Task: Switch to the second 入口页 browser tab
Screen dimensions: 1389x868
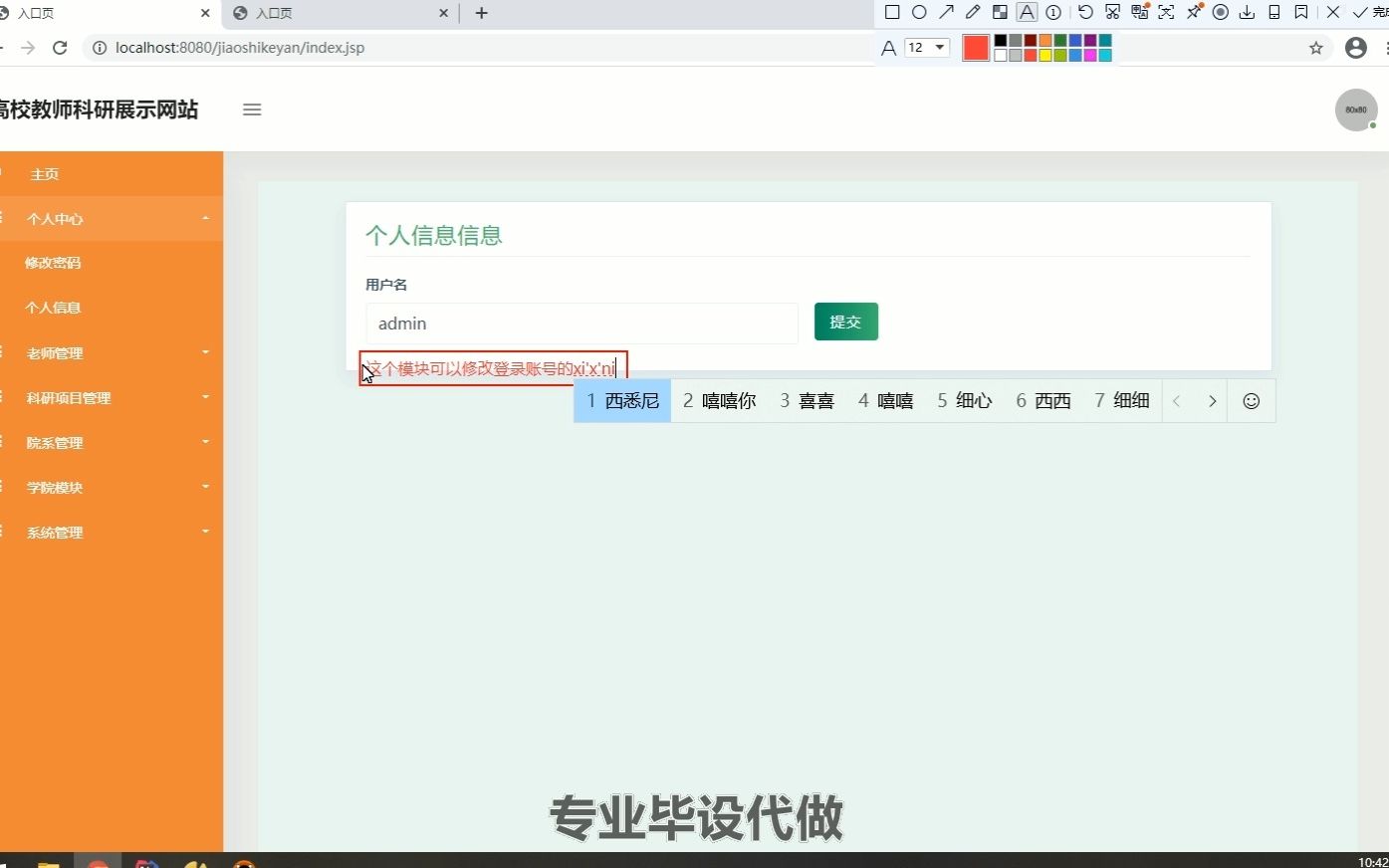Action: point(339,13)
